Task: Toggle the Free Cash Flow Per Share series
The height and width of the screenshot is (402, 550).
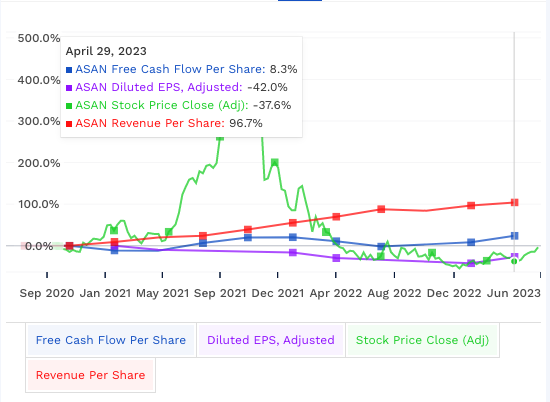Action: 111,340
